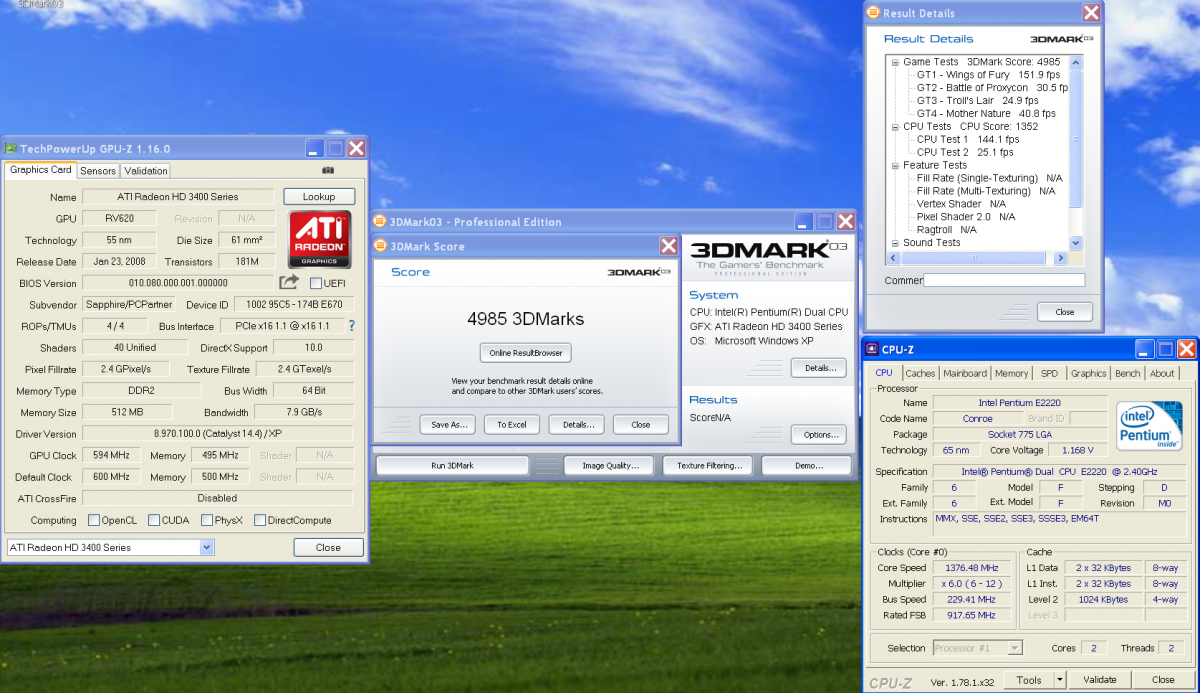Open Texture Filtering... settings
Image resolution: width=1200 pixels, height=693 pixels.
[709, 466]
